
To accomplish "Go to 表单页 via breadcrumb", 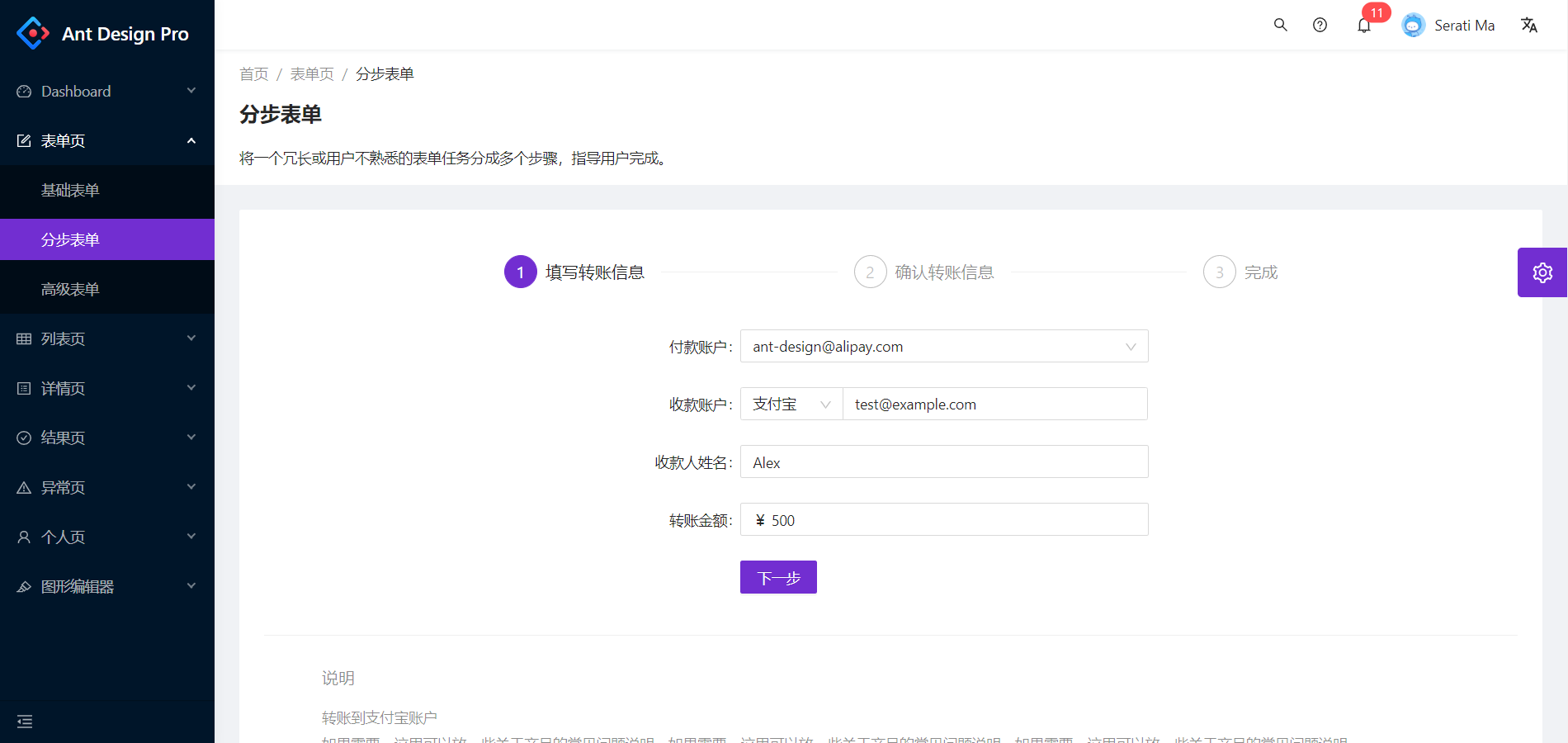I will pos(312,74).
